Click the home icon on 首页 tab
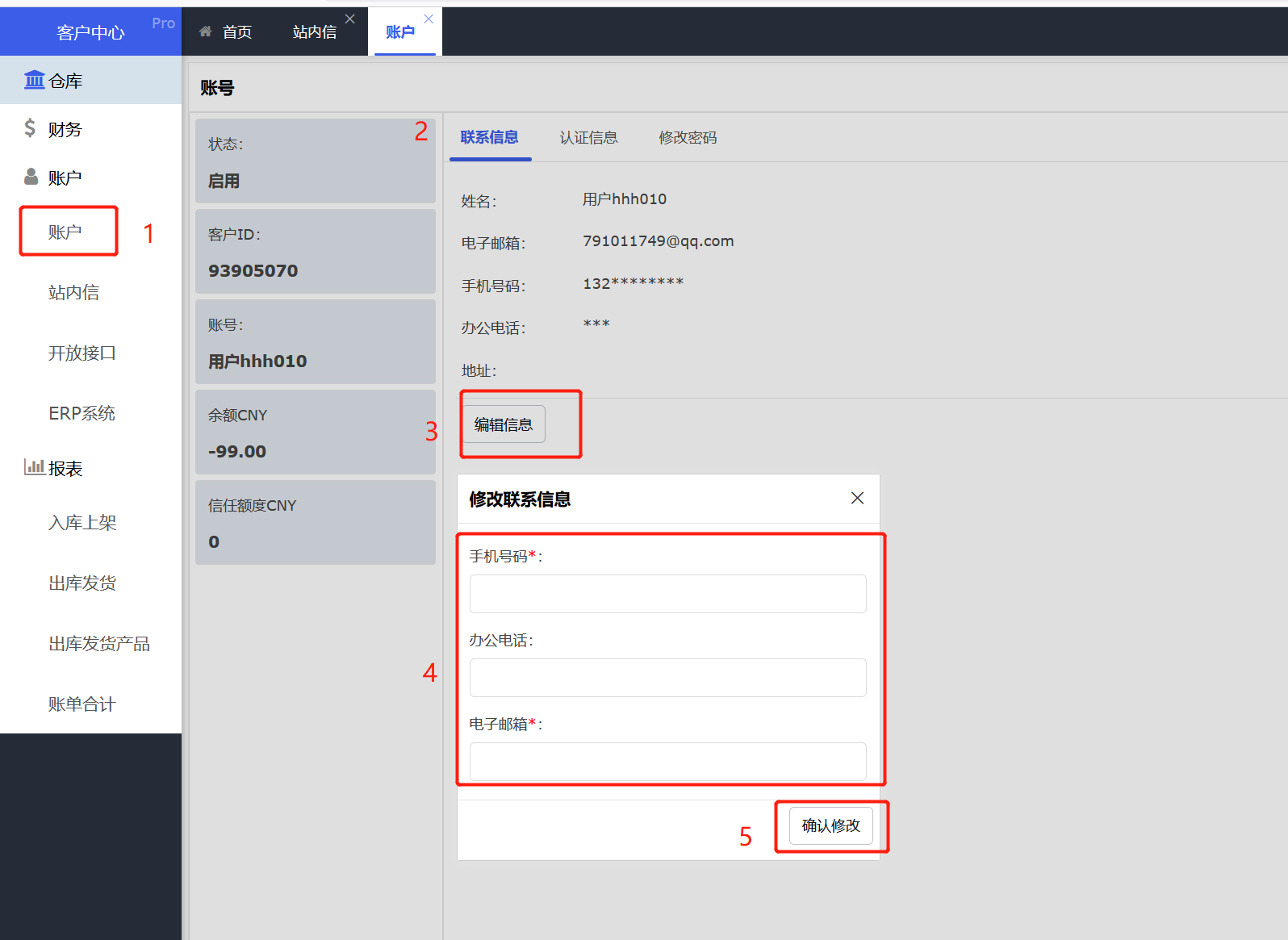Image resolution: width=1288 pixels, height=940 pixels. point(206,31)
